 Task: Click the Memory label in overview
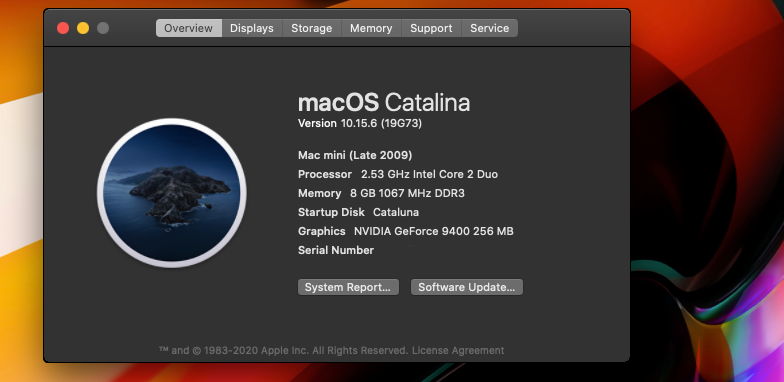320,193
